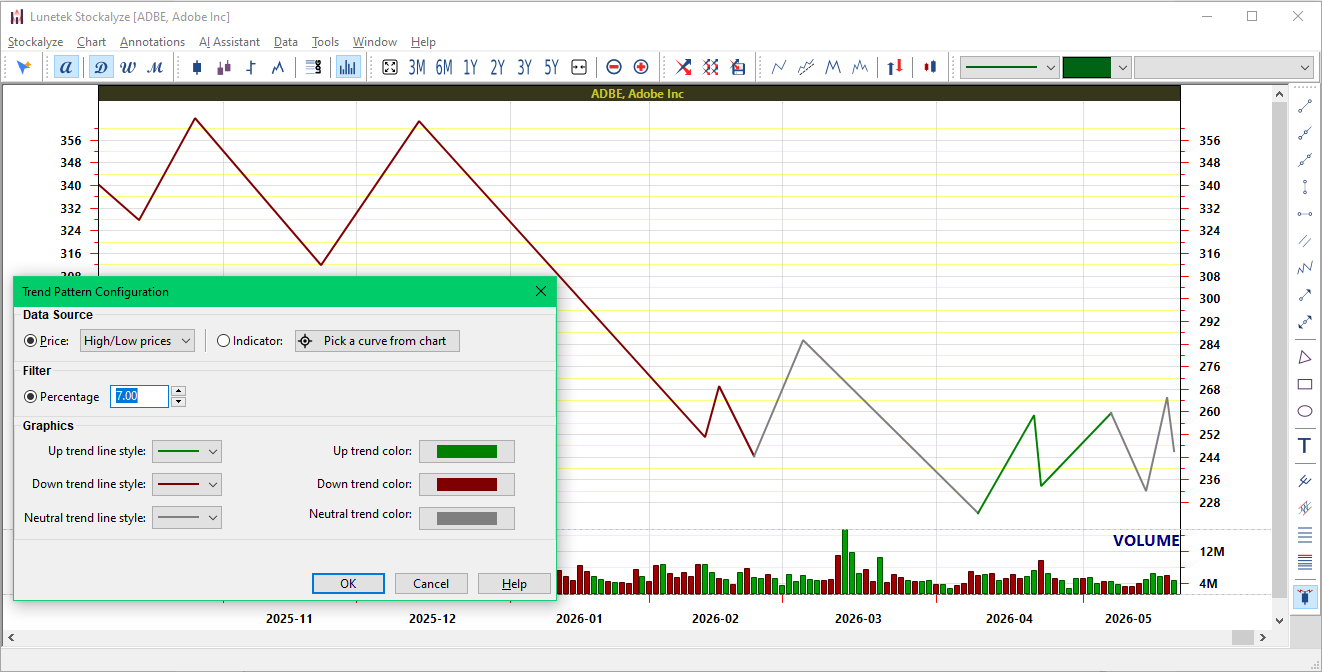
Task: Click Help button in dialog
Action: coord(514,584)
